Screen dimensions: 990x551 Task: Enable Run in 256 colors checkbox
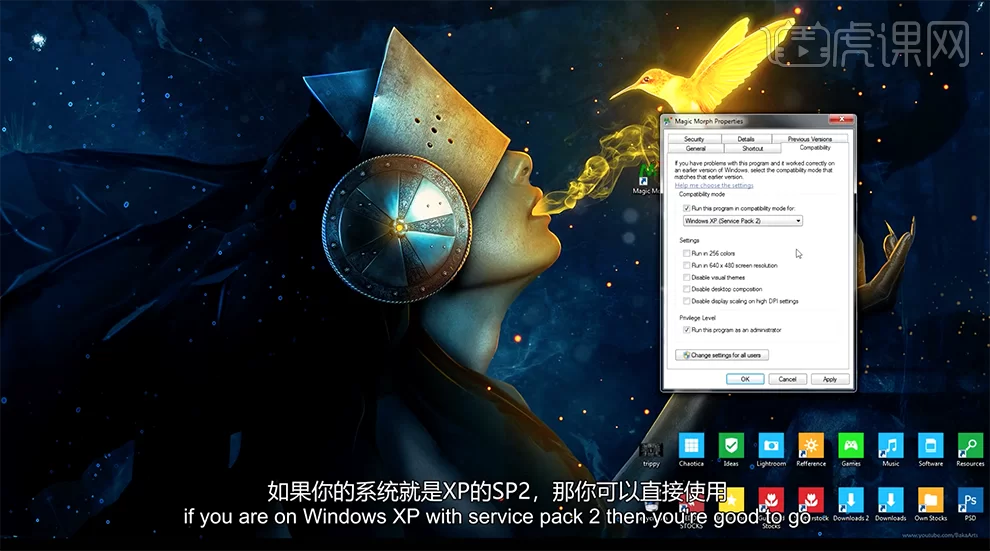686,253
